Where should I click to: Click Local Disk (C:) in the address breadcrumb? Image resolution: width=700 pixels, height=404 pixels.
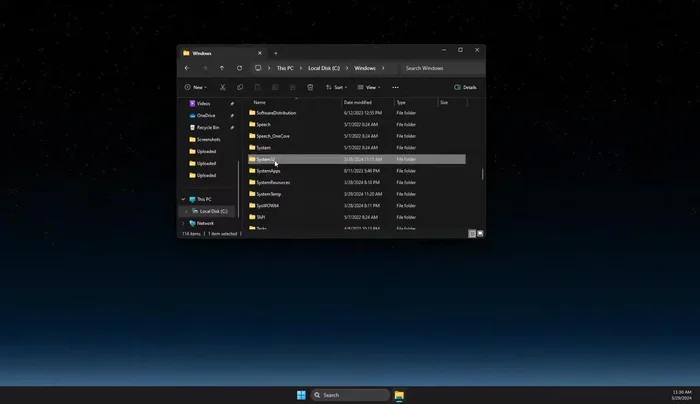(x=323, y=68)
